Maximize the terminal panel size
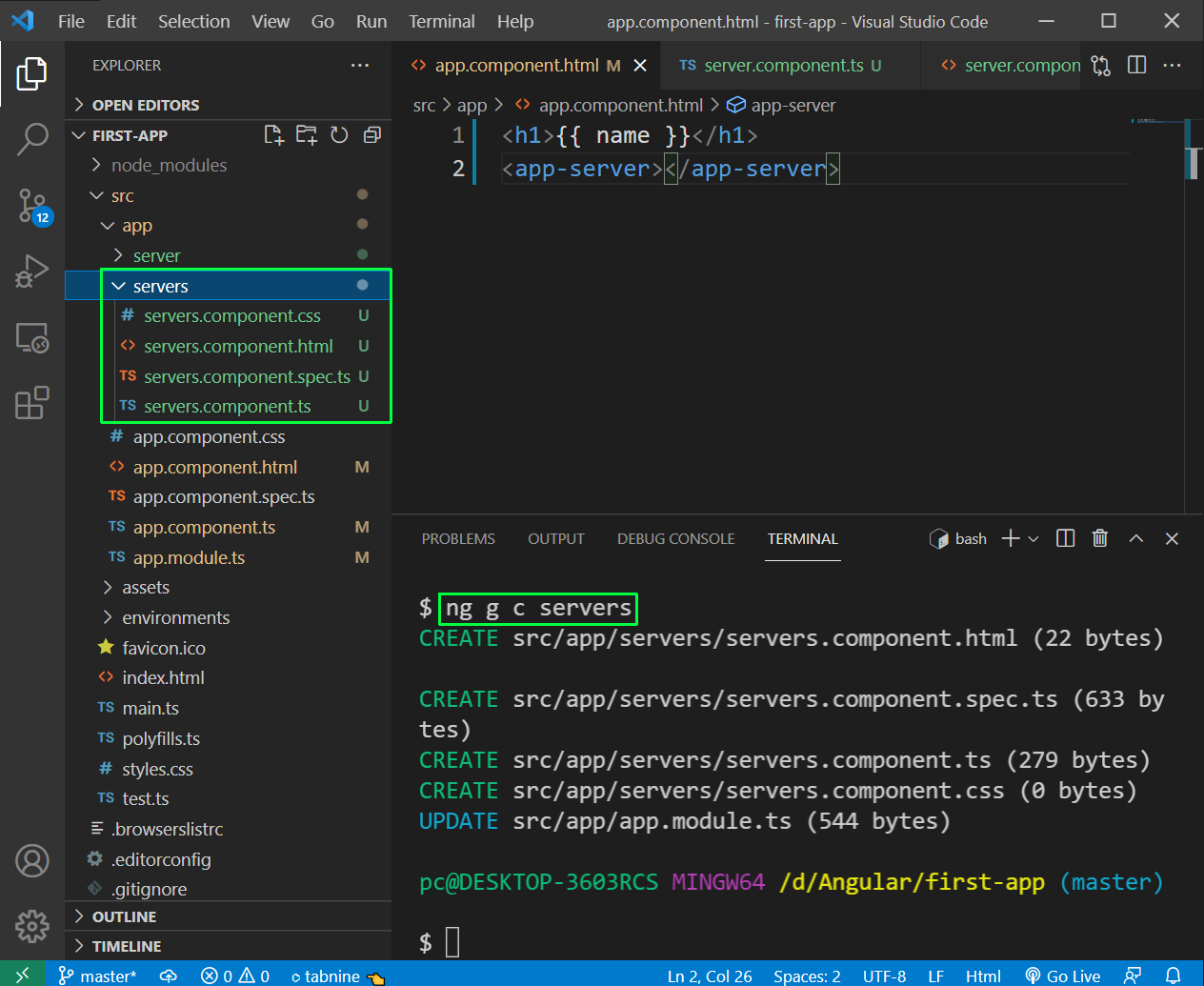This screenshot has width=1204, height=986. (x=1136, y=538)
